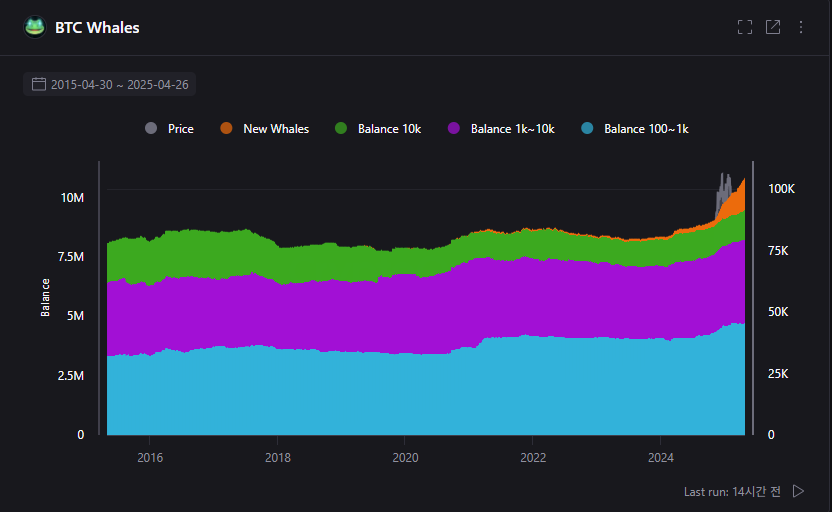
Task: Click the 2020 x-axis label
Action: click(405, 457)
